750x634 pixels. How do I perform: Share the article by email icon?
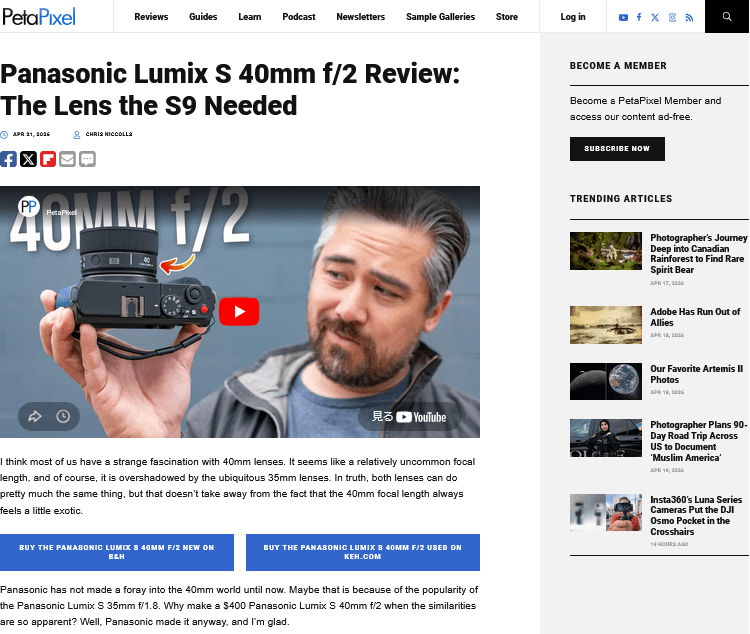67,159
